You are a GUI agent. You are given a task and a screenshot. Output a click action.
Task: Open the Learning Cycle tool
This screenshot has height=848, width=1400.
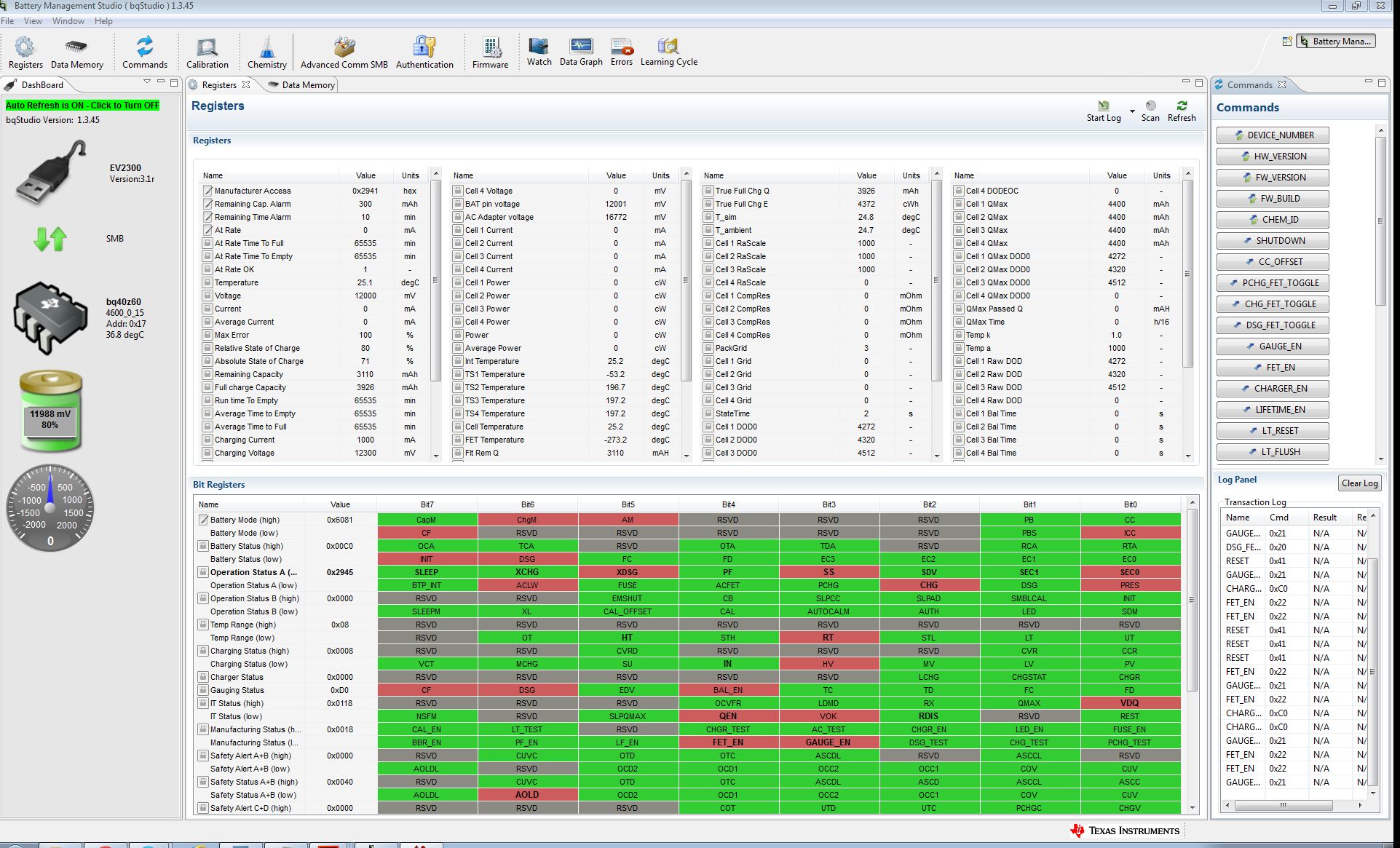point(668,51)
